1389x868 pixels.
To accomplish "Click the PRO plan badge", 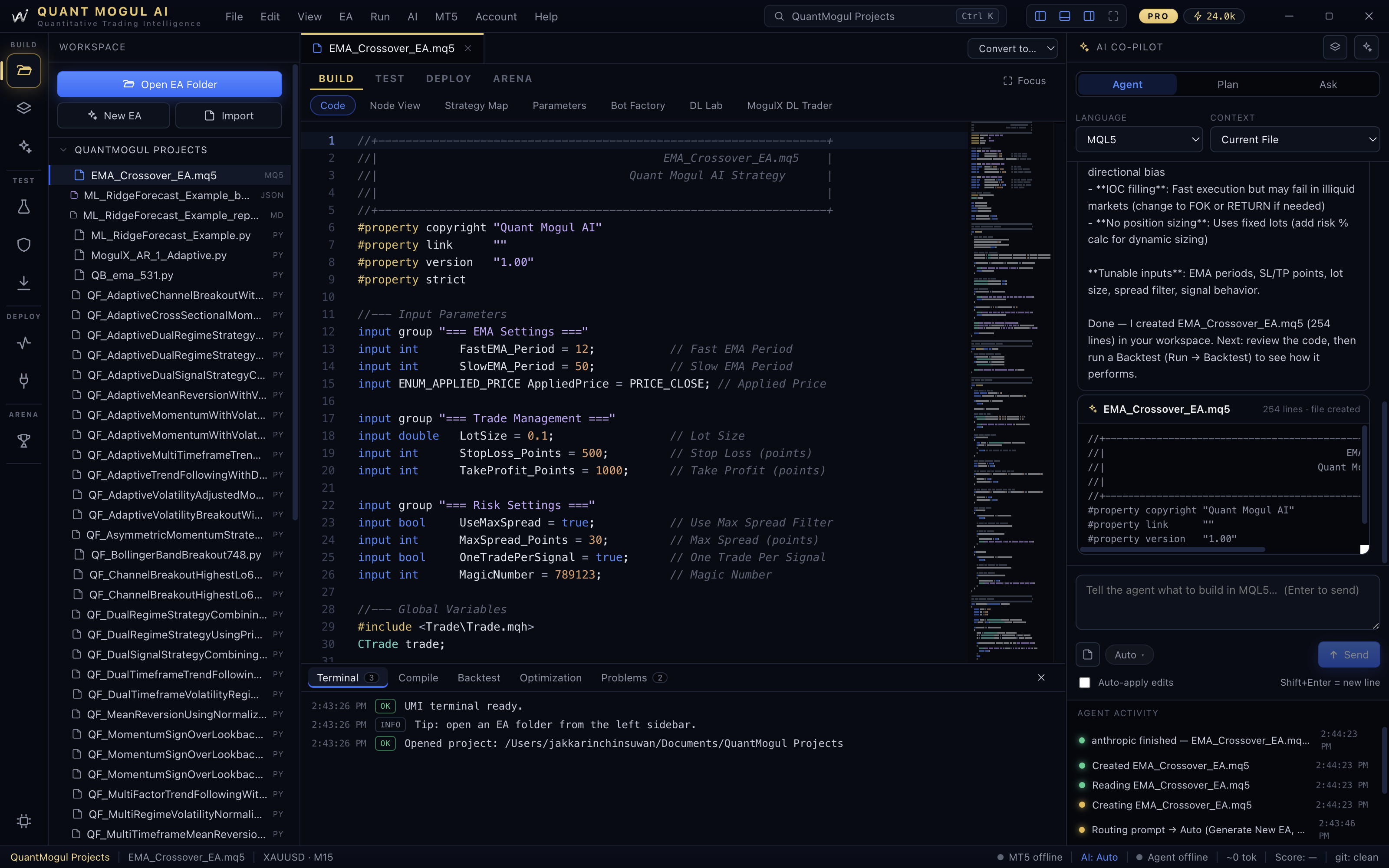I will [x=1158, y=16].
